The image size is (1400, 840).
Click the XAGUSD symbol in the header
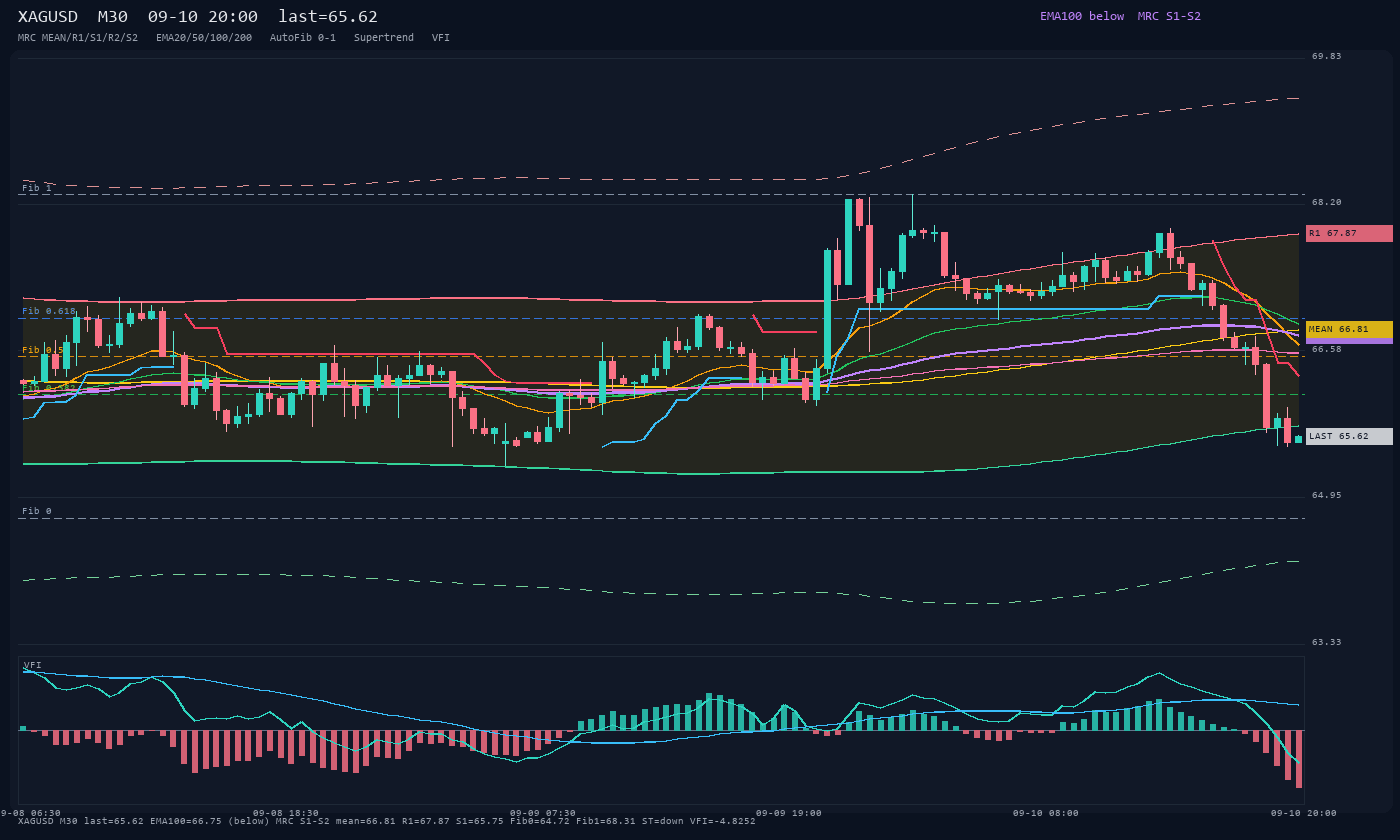(50, 17)
